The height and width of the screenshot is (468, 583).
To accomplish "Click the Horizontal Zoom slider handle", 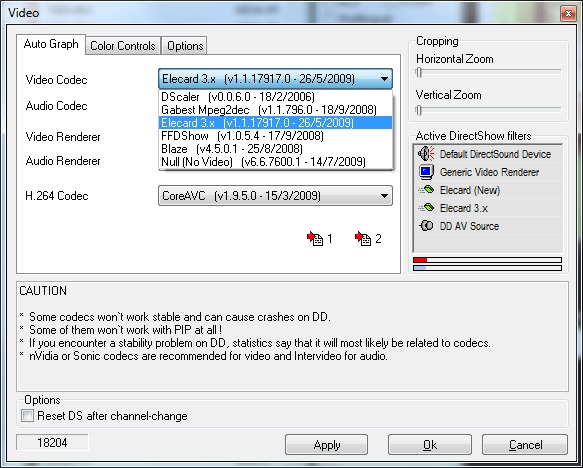I will pos(419,72).
